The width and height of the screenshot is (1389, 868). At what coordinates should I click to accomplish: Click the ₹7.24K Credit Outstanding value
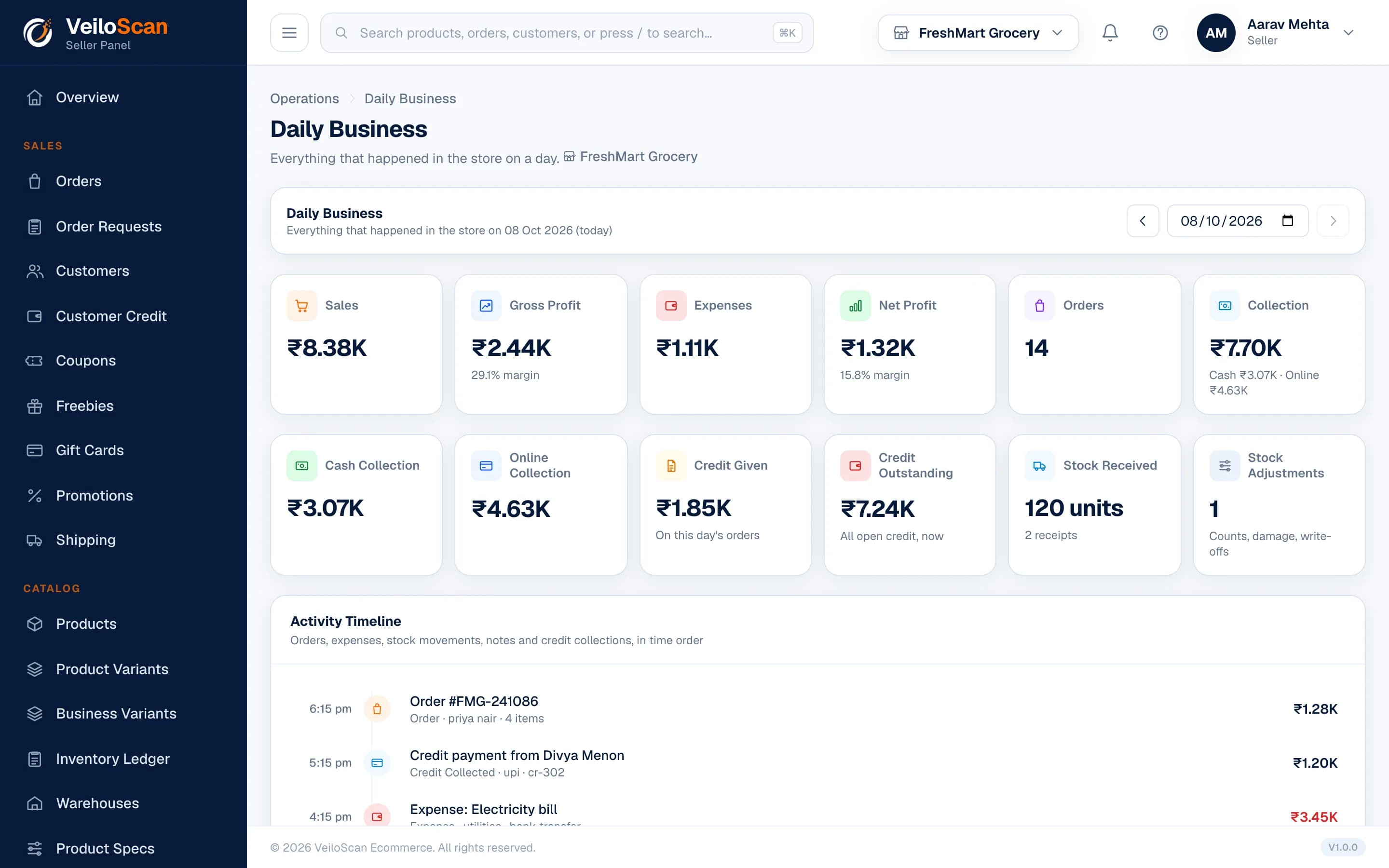(877, 509)
